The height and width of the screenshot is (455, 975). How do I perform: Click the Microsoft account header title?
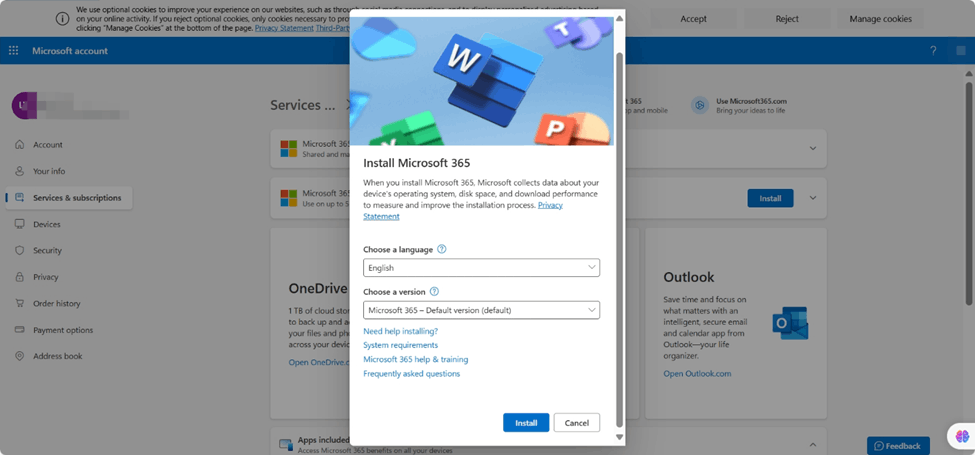pos(70,51)
